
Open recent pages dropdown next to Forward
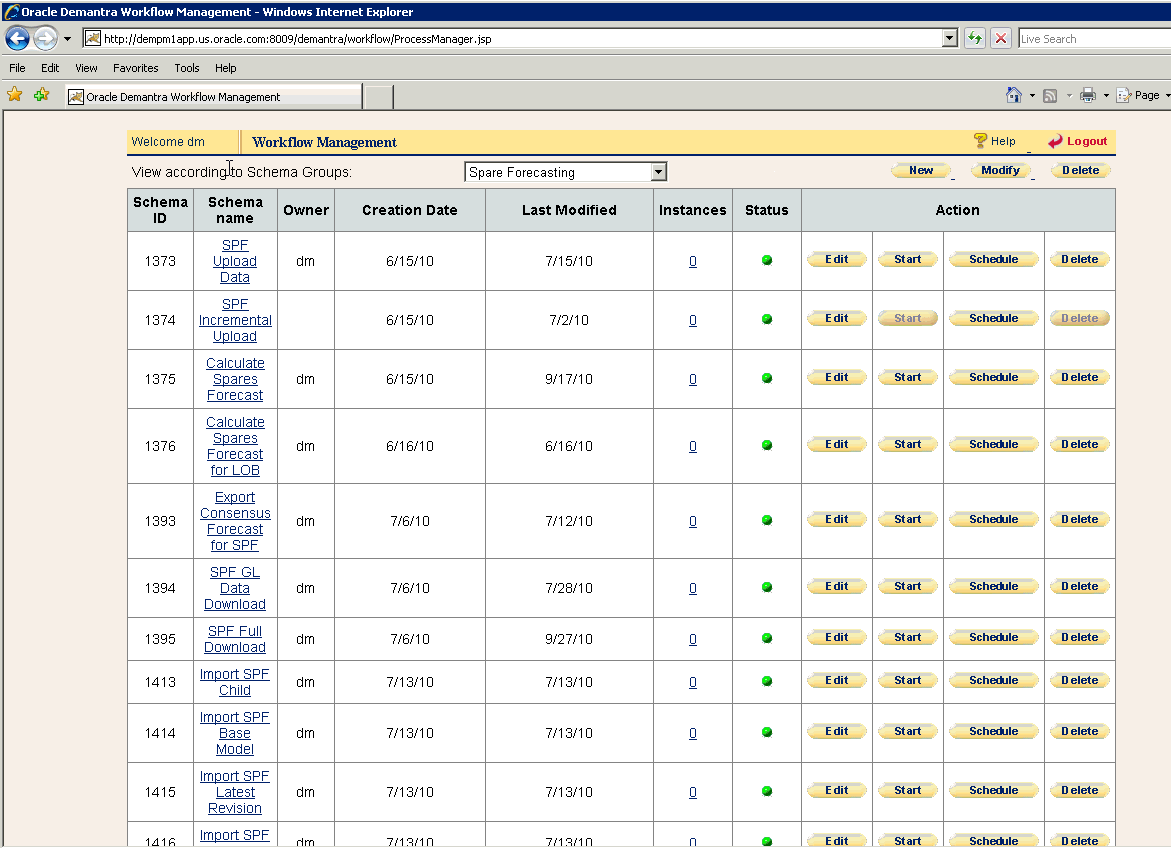coord(67,39)
